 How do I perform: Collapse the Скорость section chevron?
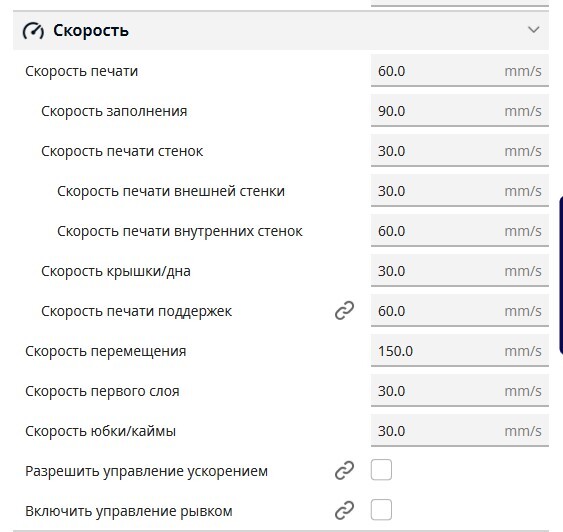click(x=534, y=30)
